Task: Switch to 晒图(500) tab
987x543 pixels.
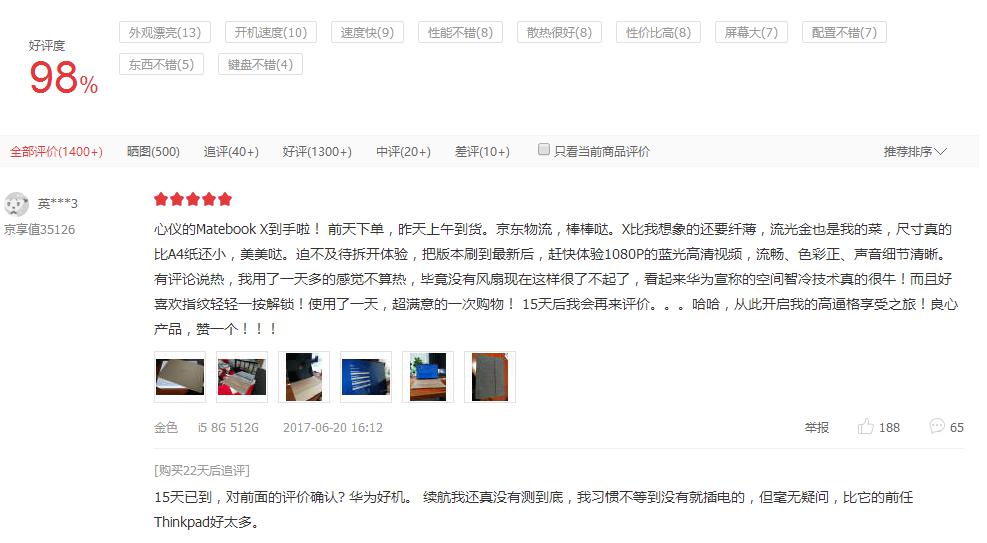Action: (x=153, y=152)
